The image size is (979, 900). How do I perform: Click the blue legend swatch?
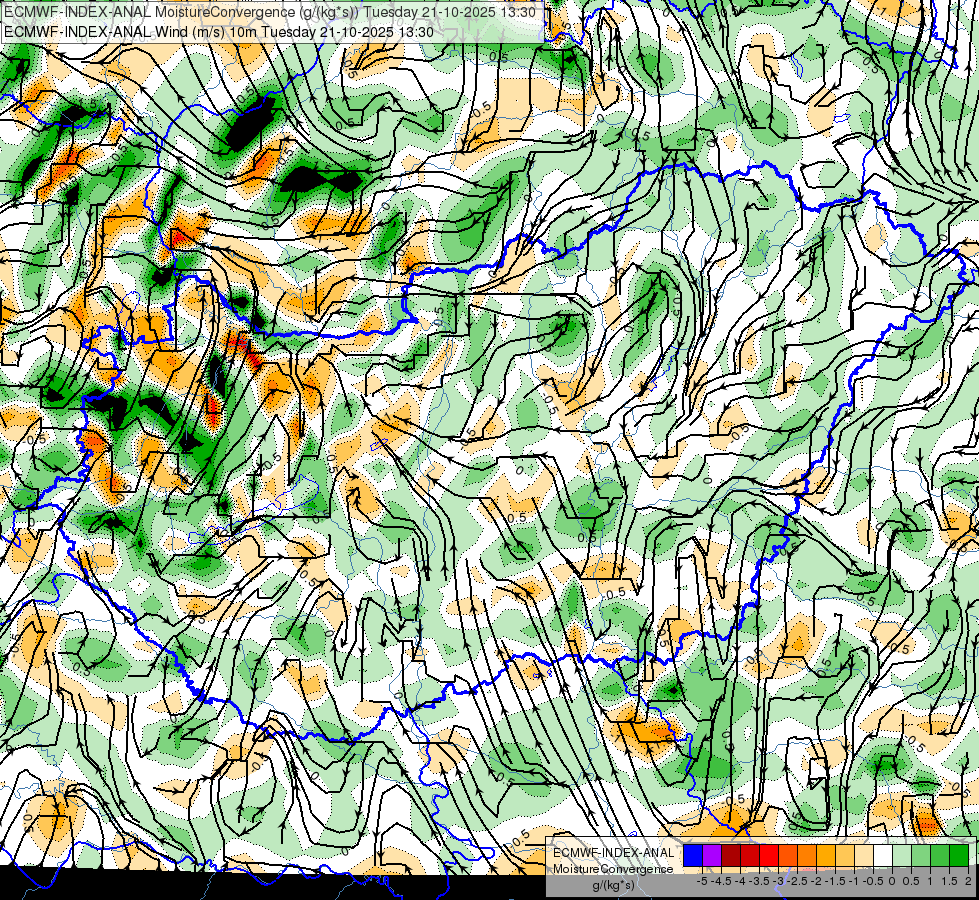tap(693, 856)
